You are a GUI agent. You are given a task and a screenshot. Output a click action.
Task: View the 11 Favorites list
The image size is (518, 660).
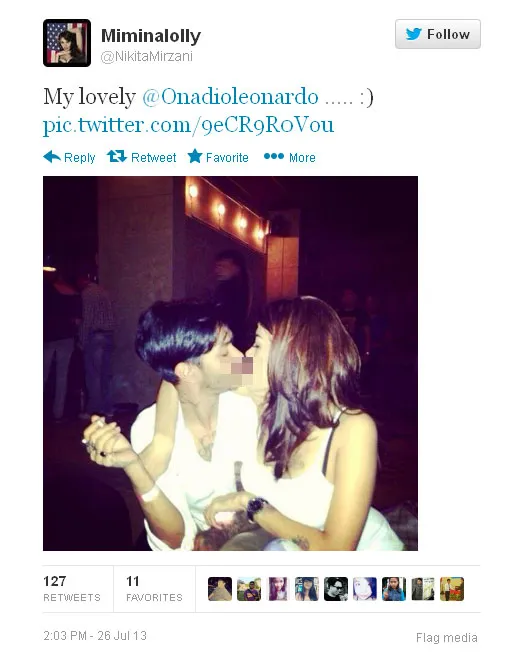pos(154,588)
